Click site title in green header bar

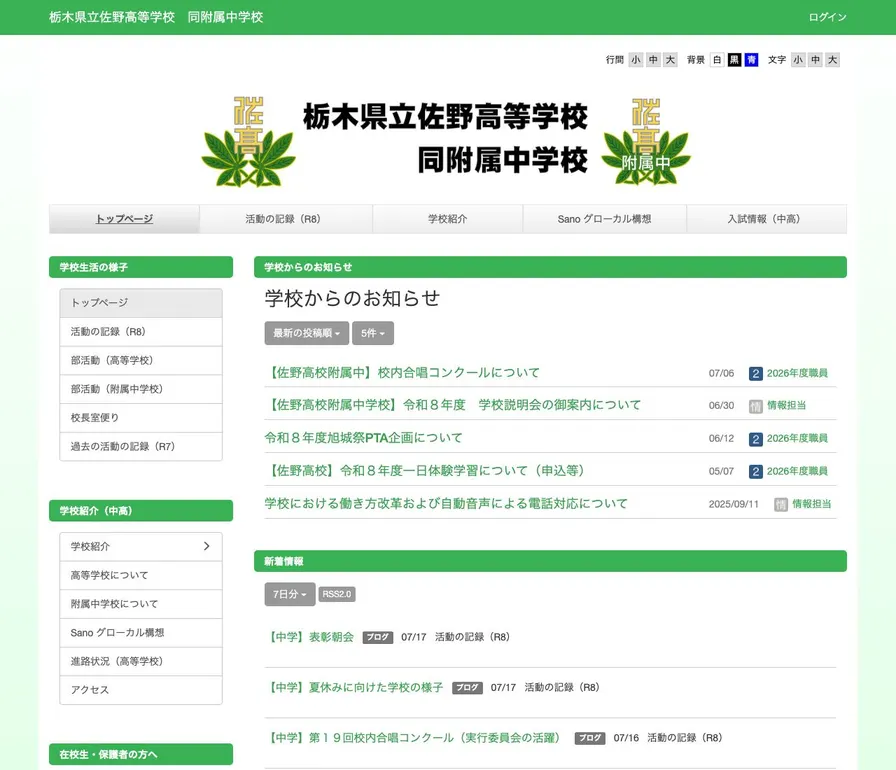coord(156,17)
